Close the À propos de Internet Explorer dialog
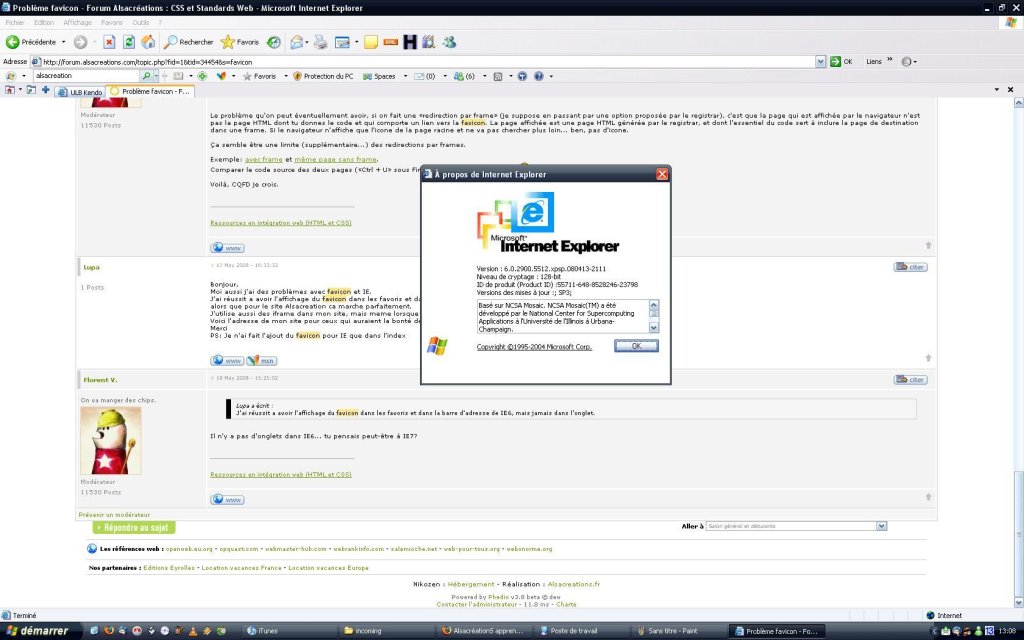 coord(662,174)
